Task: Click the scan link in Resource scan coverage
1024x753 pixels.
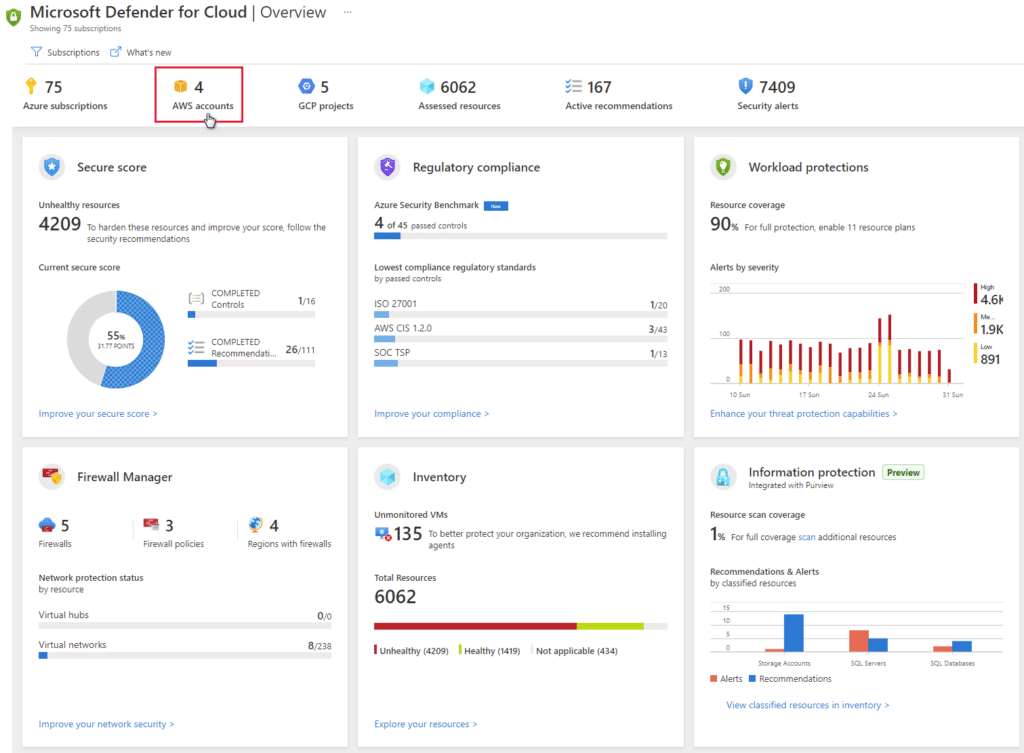Action: point(807,537)
